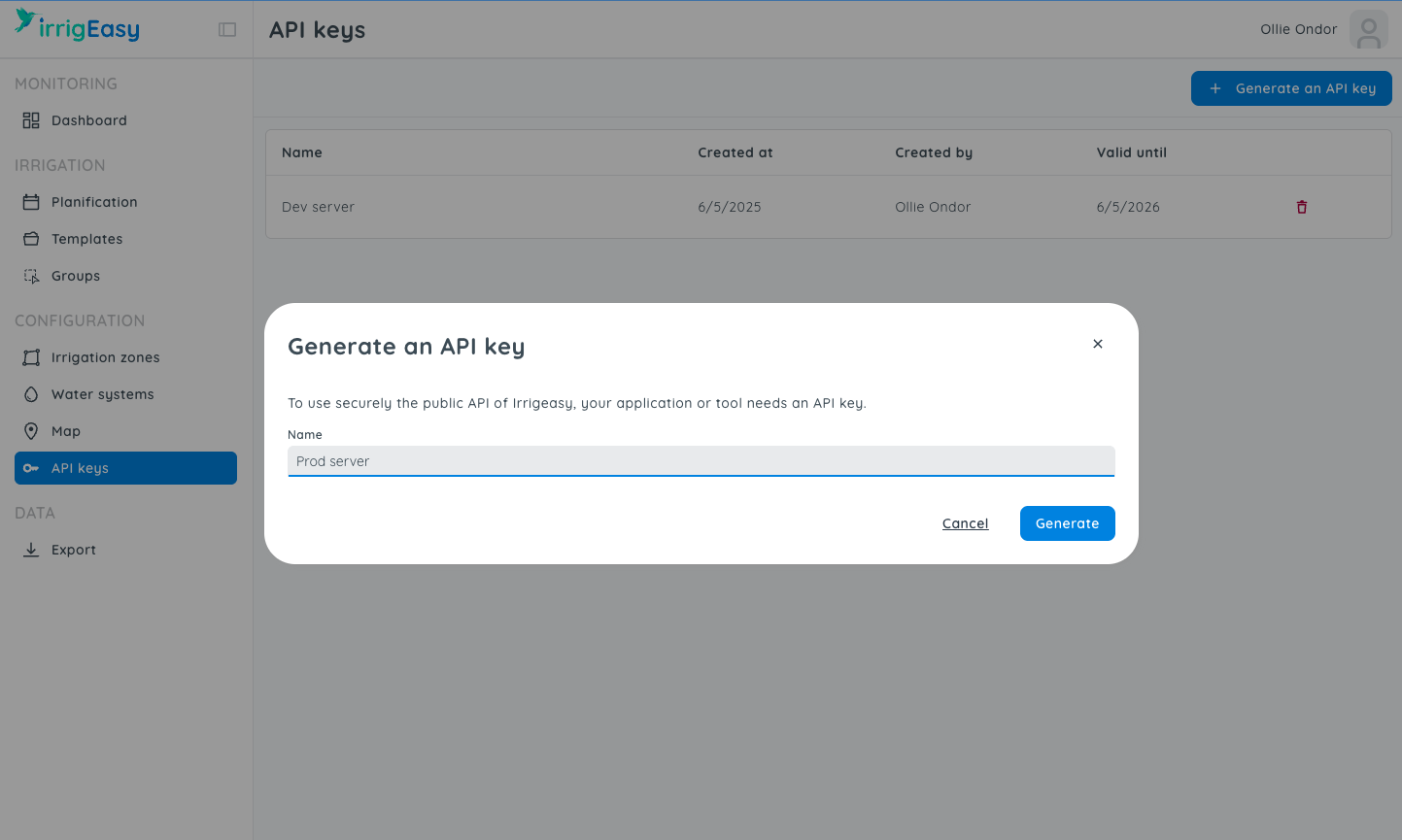Select the Dashboard grid icon
Screen dimensions: 1402x840
[31, 119]
